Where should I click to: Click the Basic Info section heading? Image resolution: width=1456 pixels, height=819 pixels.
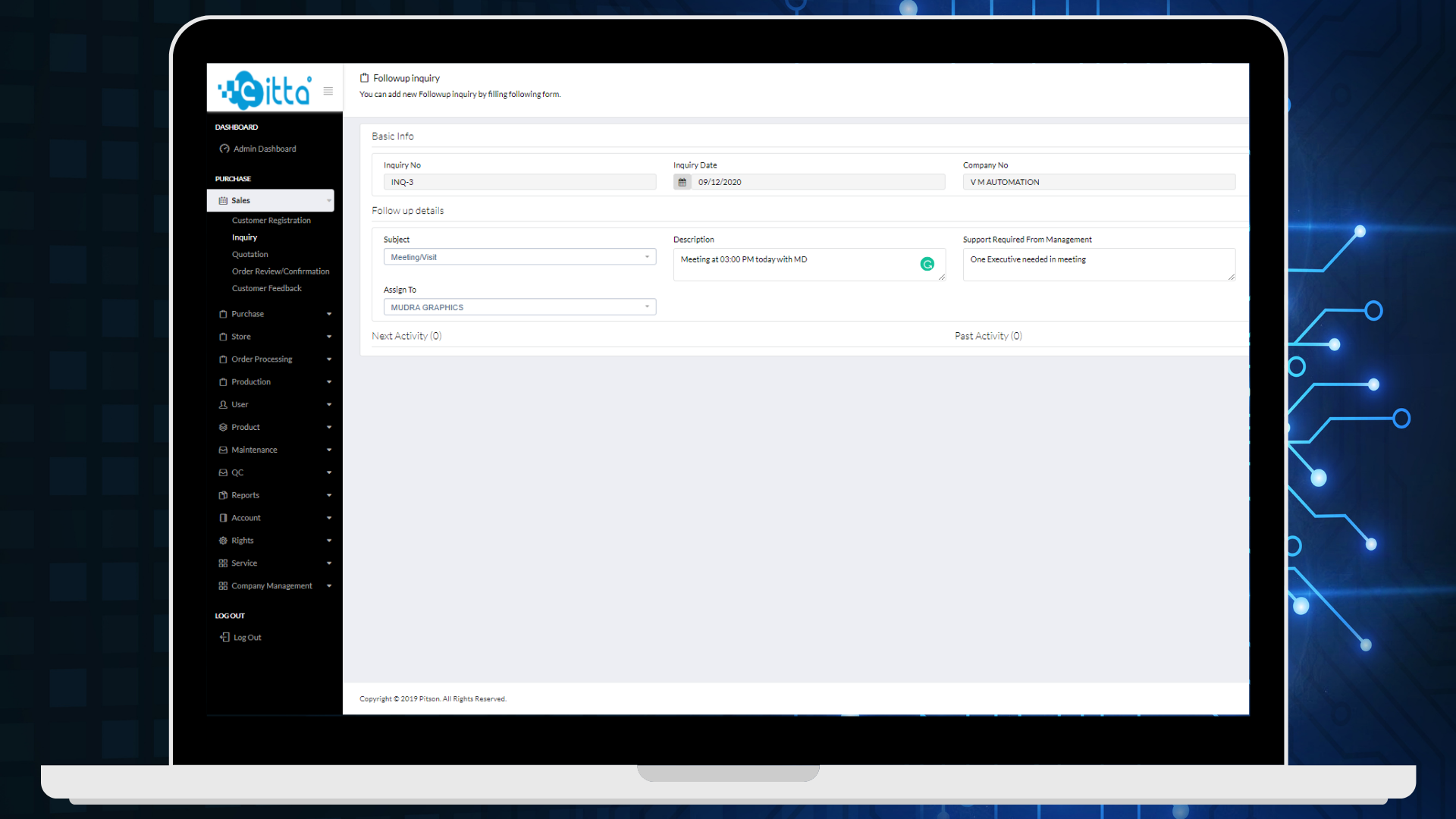coord(393,136)
